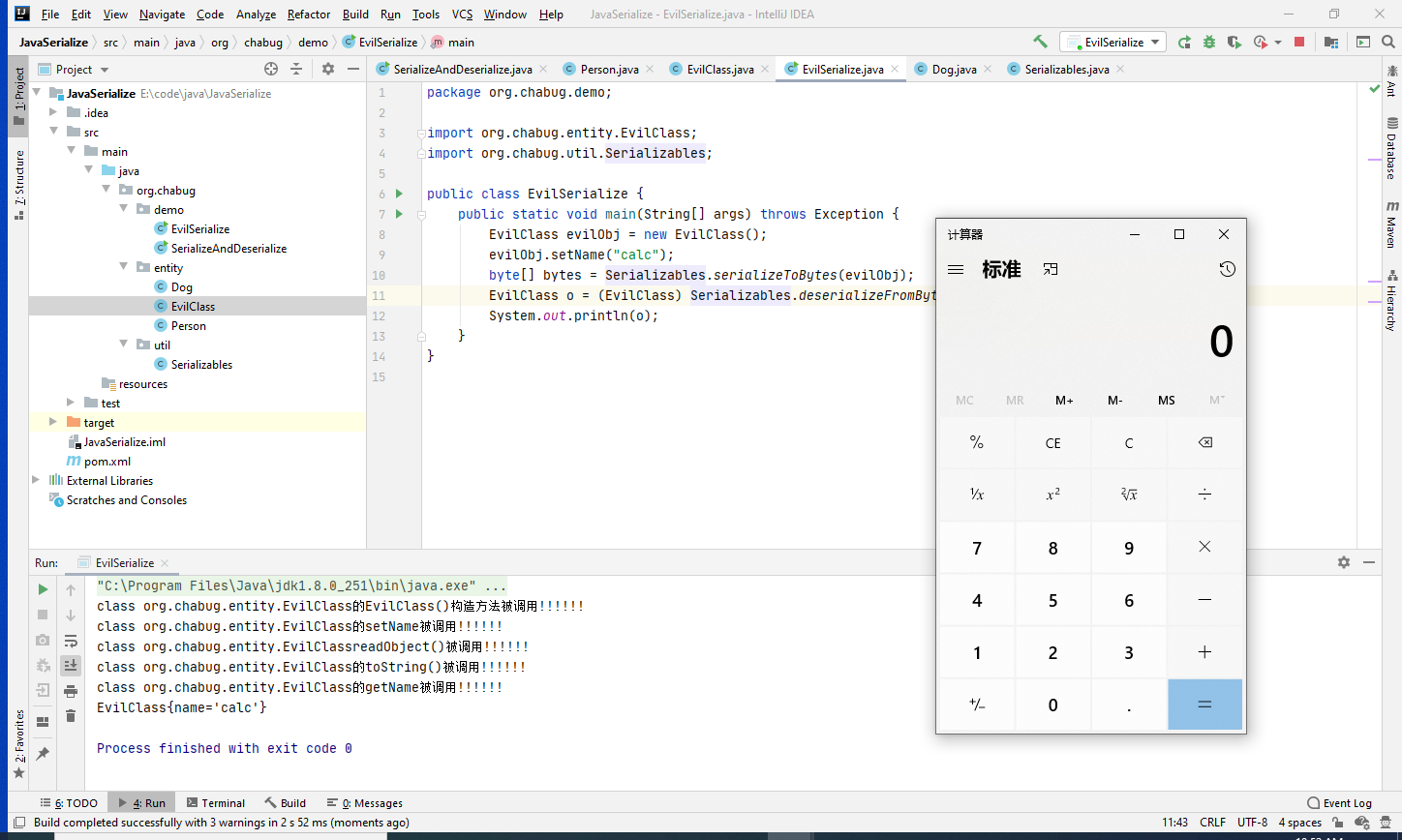Open Messages tool window

365,803
